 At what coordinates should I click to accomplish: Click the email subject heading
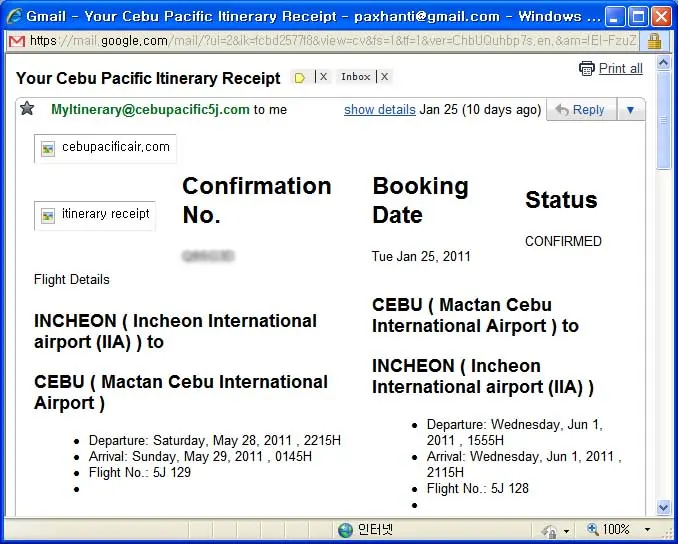click(x=148, y=78)
